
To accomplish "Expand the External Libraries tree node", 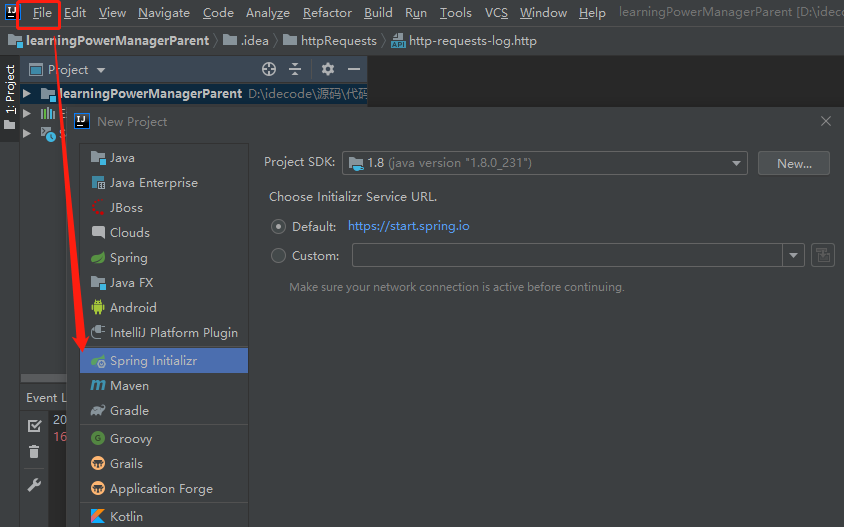I will click(x=26, y=113).
